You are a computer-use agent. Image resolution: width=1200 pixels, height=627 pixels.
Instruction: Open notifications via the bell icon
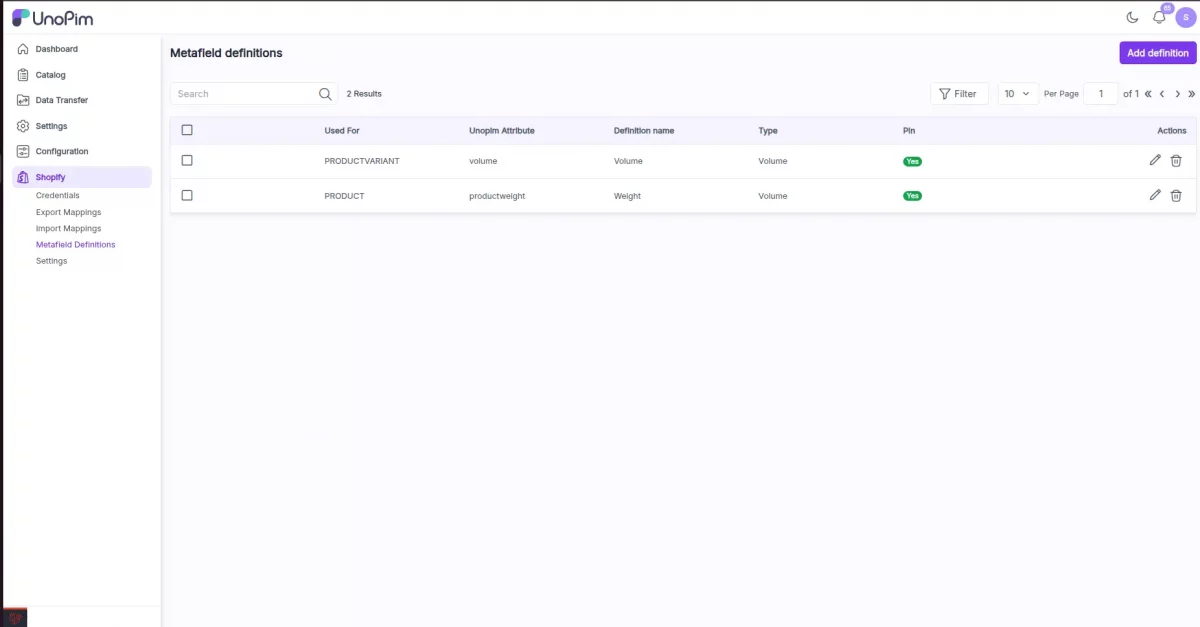point(1159,17)
